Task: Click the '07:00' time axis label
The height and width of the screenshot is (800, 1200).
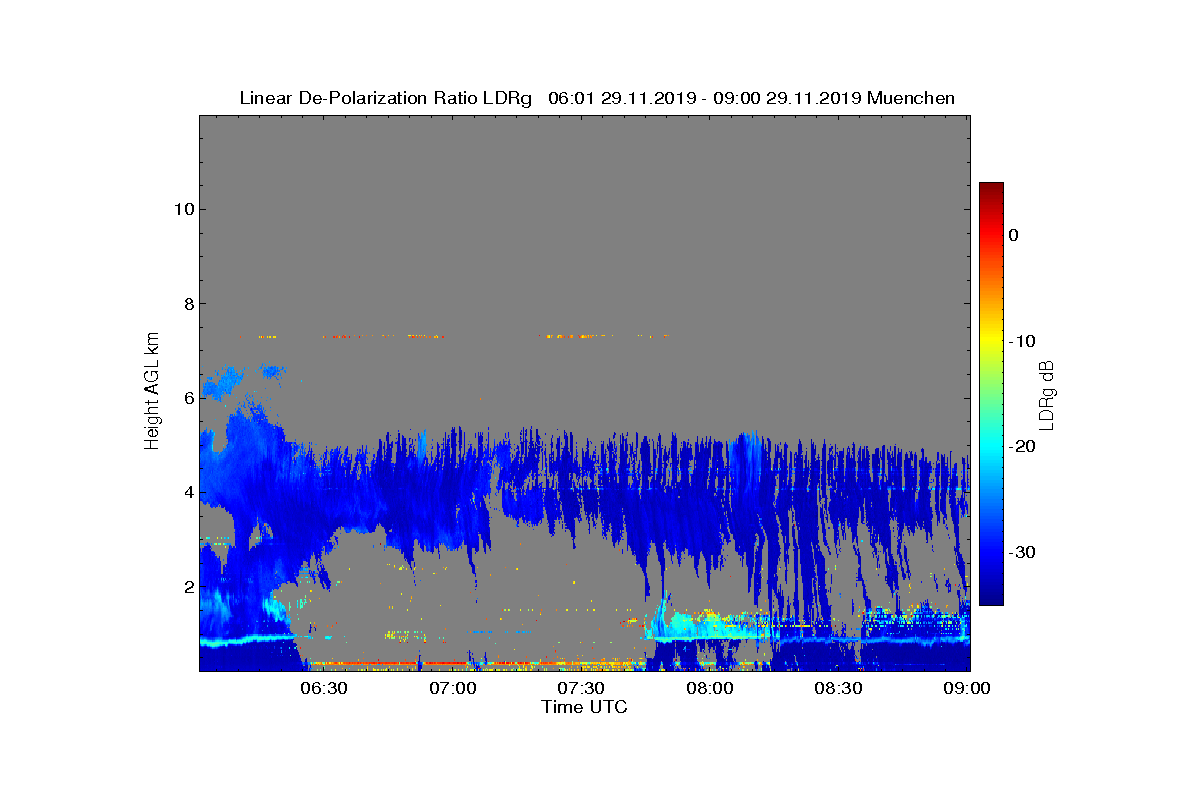Action: 453,689
